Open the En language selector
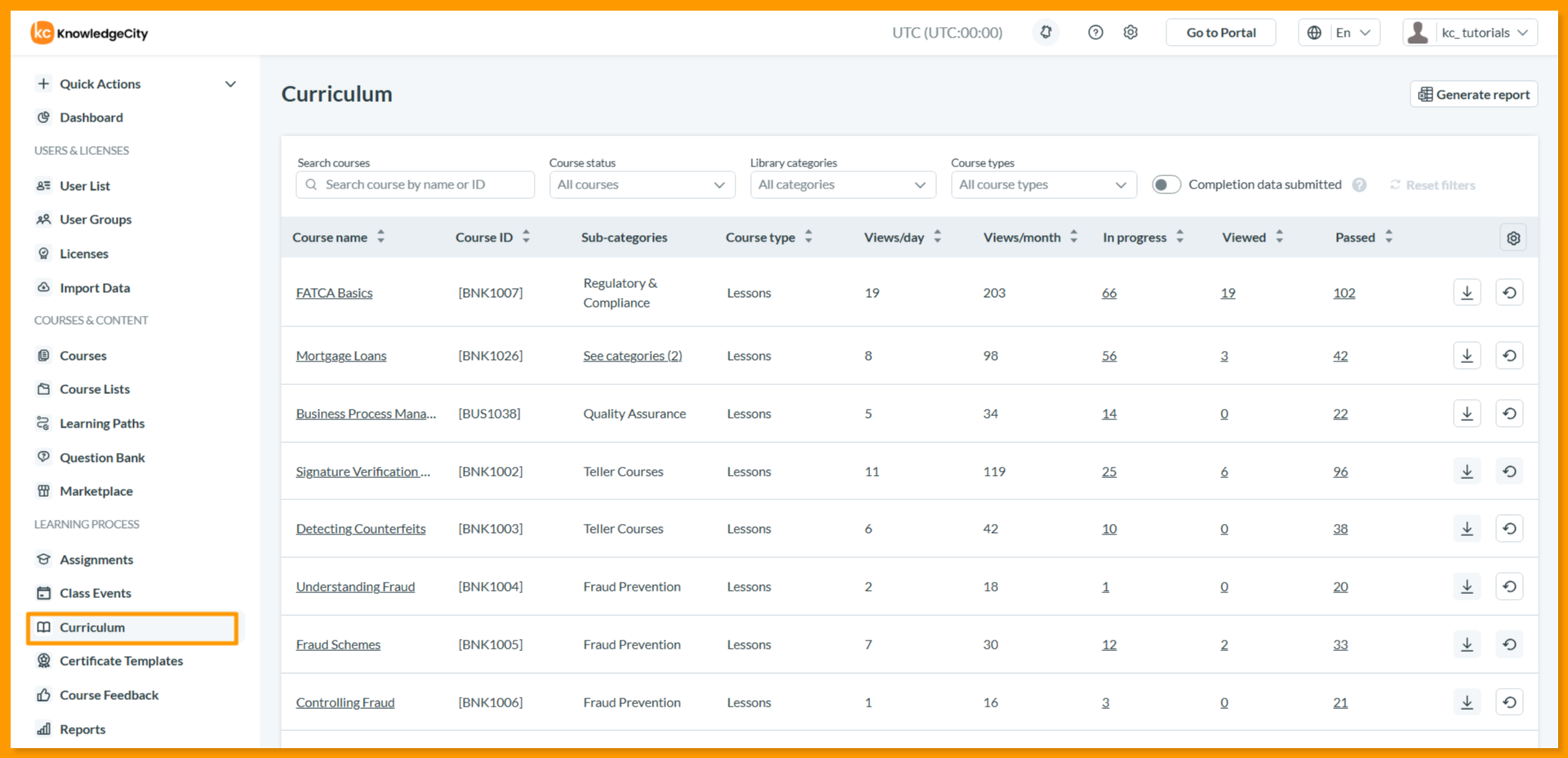The height and width of the screenshot is (758, 1568). 1339,33
